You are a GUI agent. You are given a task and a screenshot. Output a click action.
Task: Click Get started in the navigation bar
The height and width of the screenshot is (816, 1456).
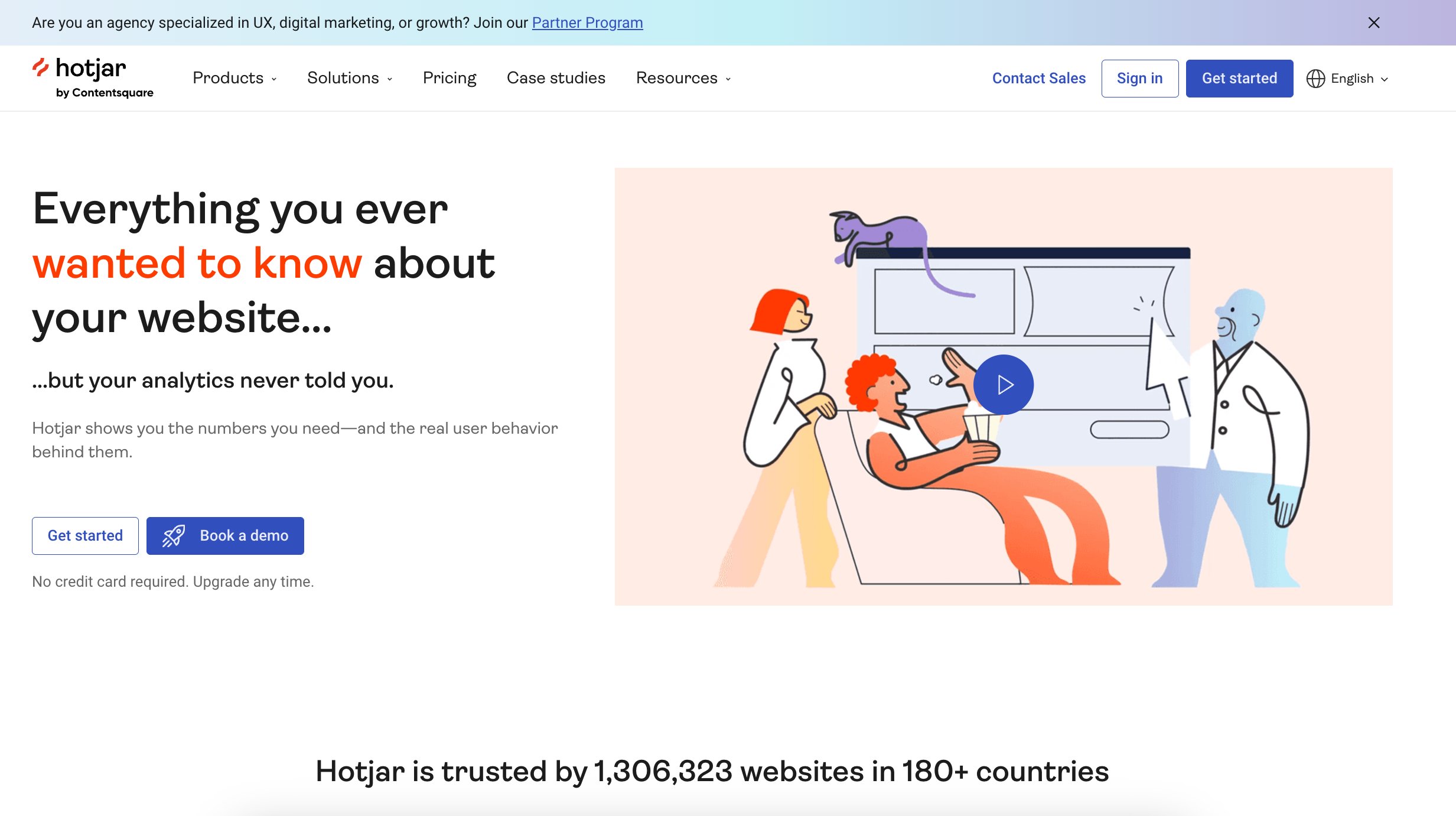click(1239, 78)
